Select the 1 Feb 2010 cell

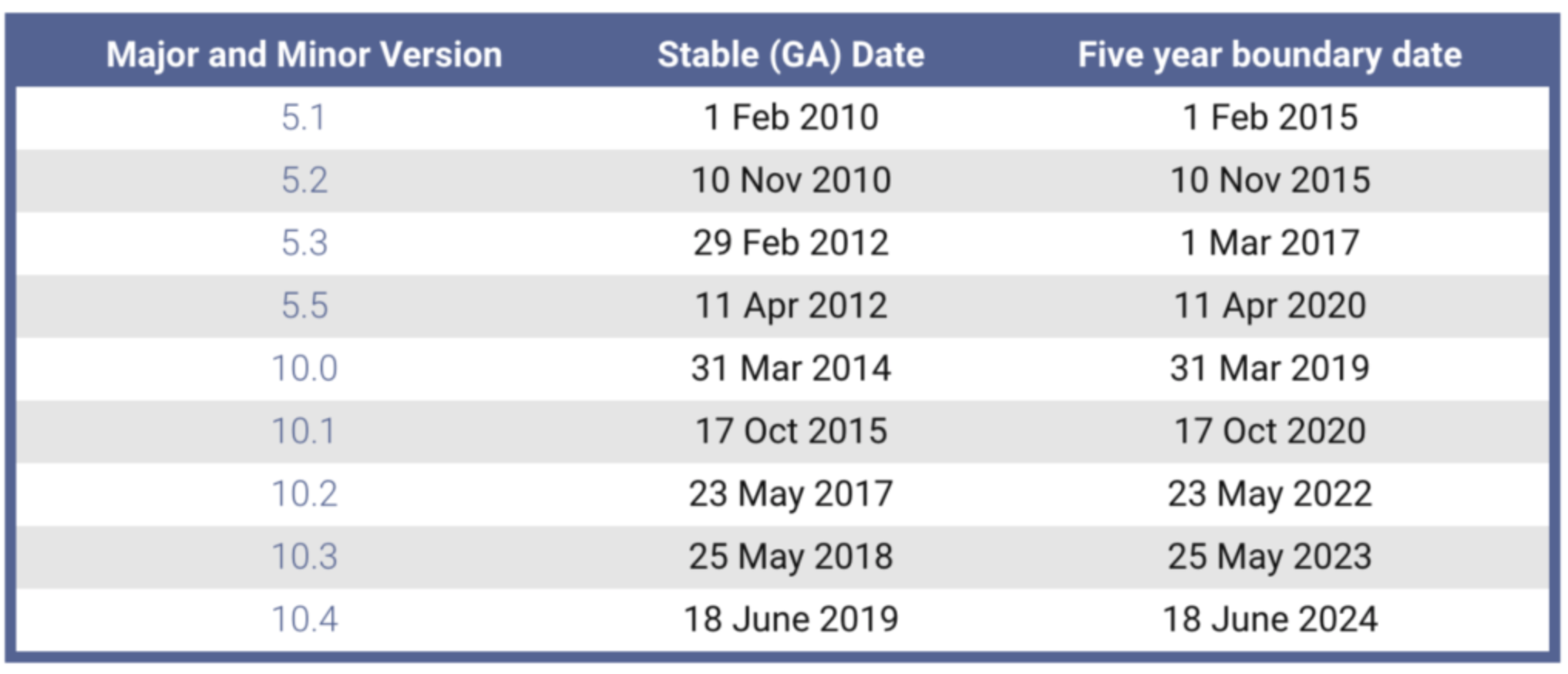coord(791,118)
